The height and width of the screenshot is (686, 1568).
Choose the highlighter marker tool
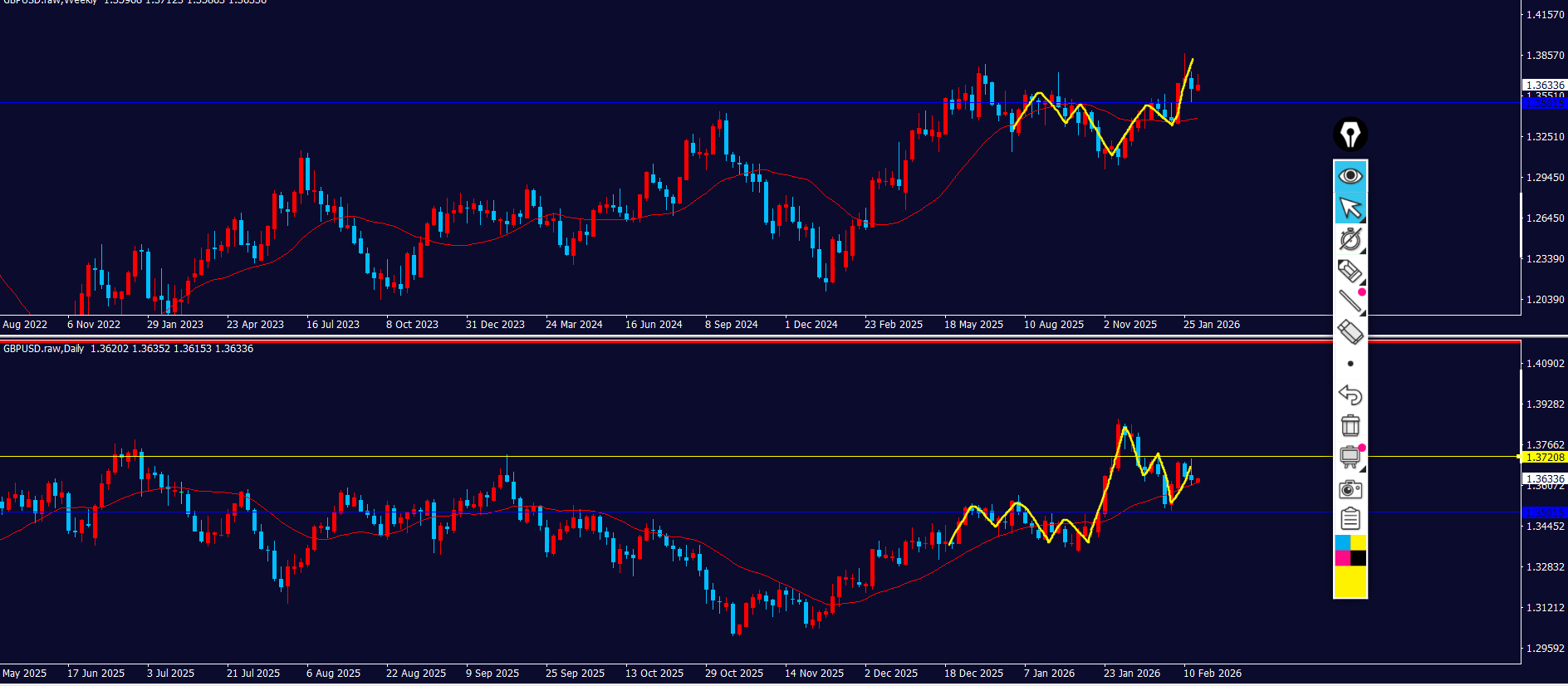click(1350, 271)
